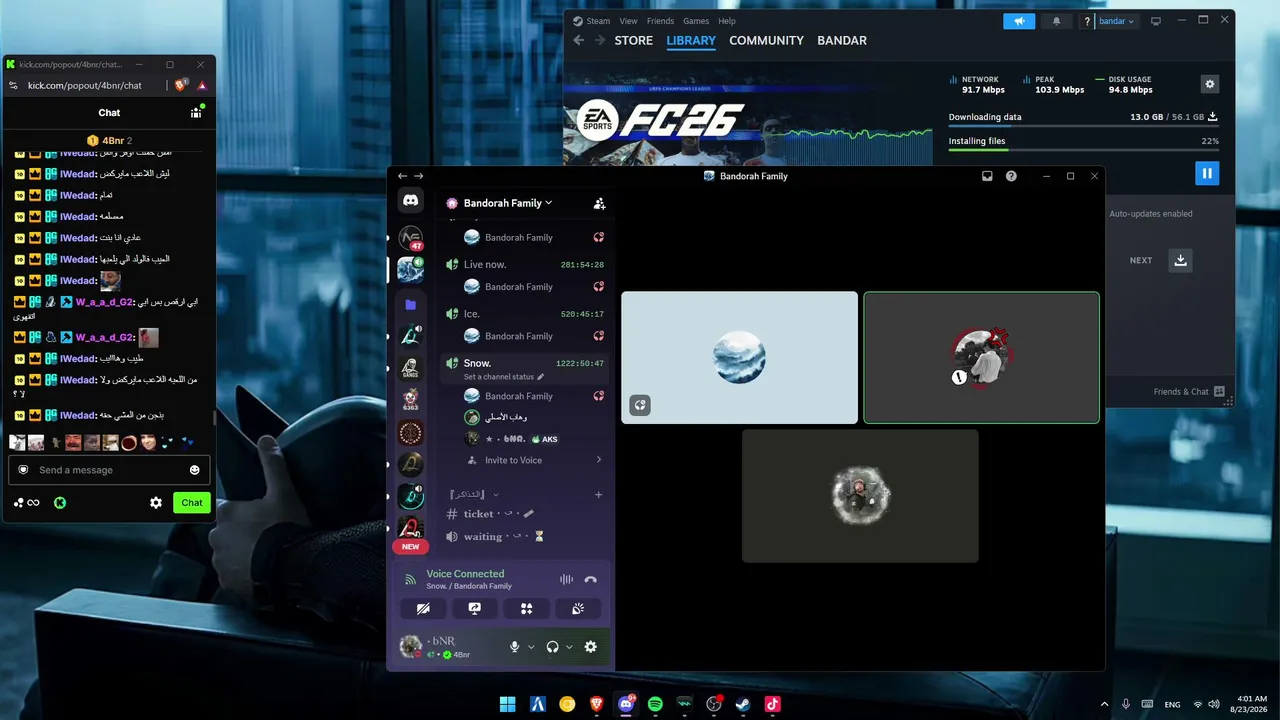Click the green Chat send button in Kick
The height and width of the screenshot is (720, 1280).
[192, 503]
